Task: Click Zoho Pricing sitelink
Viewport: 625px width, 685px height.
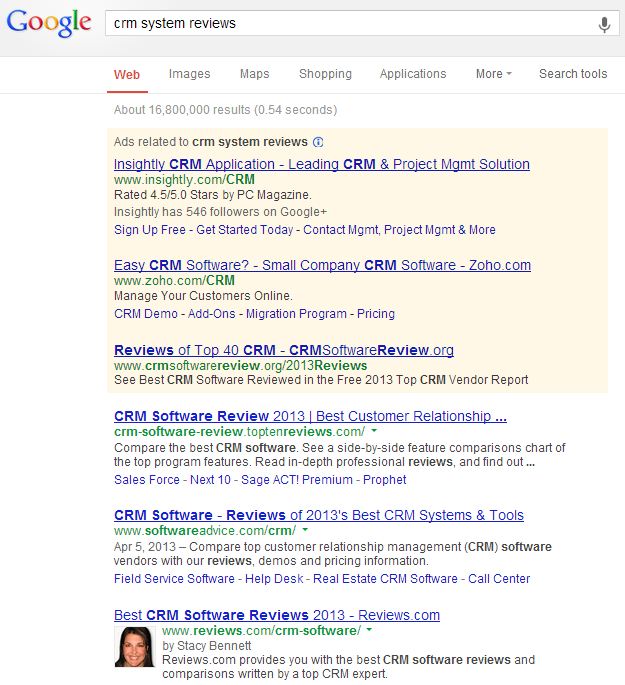Action: [376, 314]
